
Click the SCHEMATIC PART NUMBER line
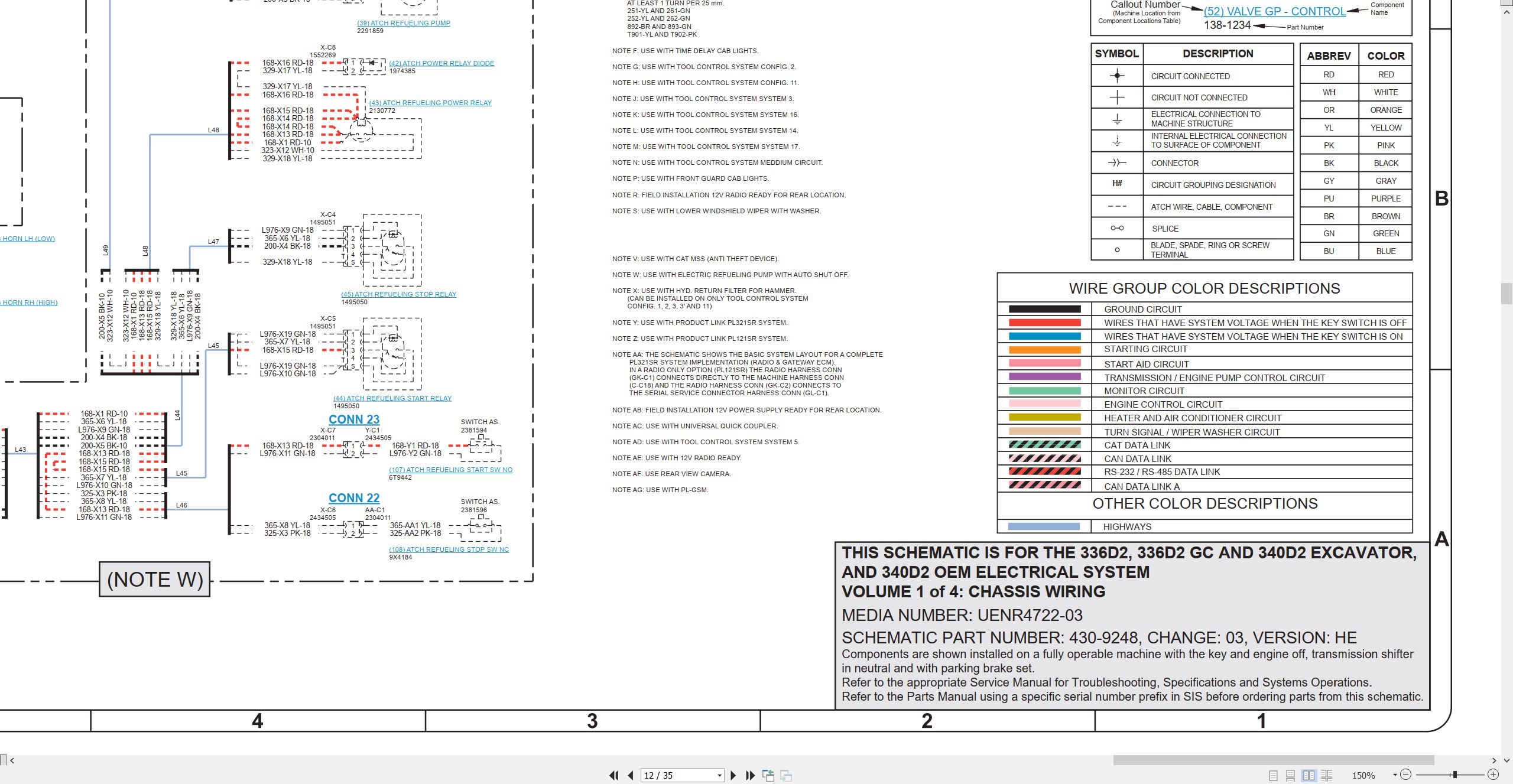click(1099, 637)
